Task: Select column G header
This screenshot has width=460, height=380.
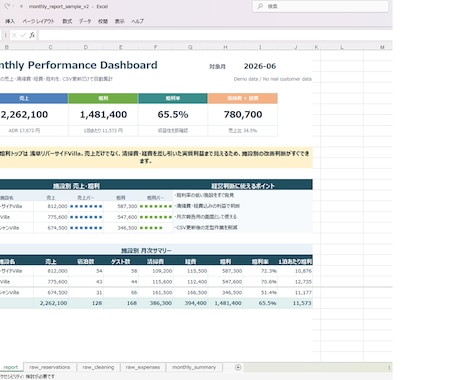Action: 190,47
